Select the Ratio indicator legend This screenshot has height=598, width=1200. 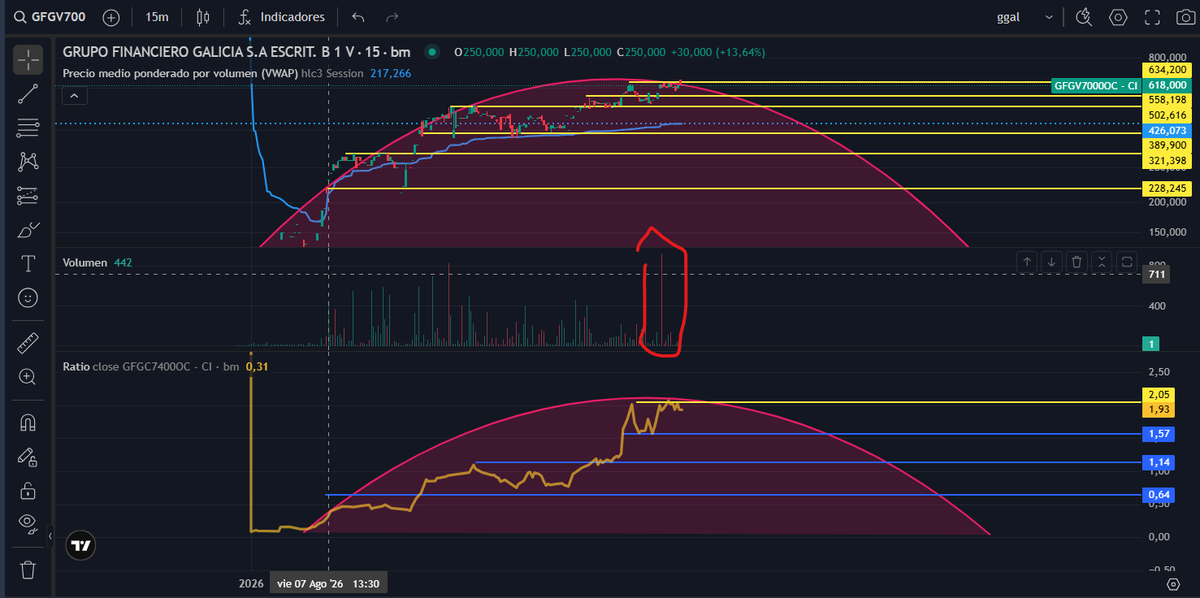pos(164,366)
